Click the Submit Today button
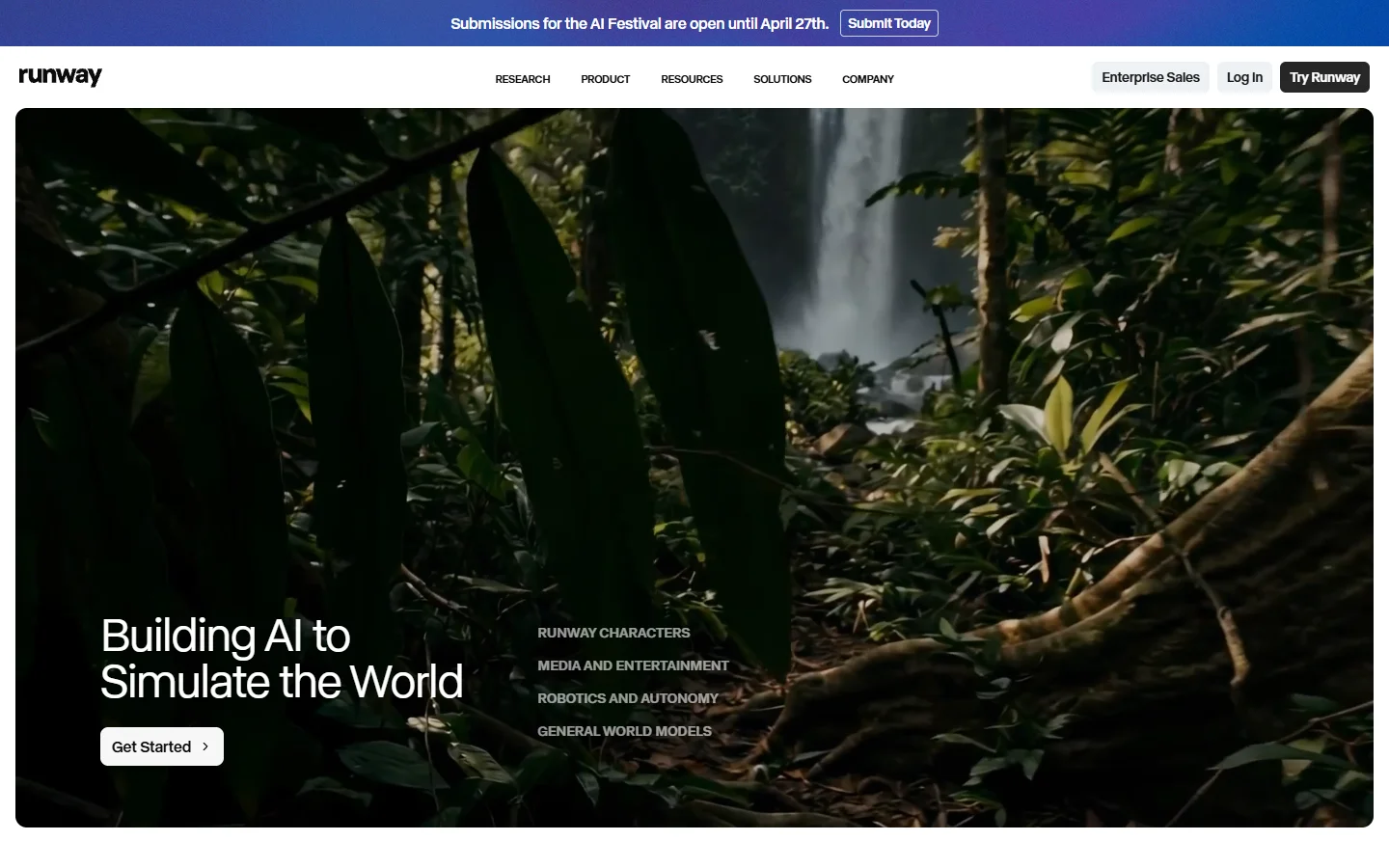 pyautogui.click(x=888, y=22)
